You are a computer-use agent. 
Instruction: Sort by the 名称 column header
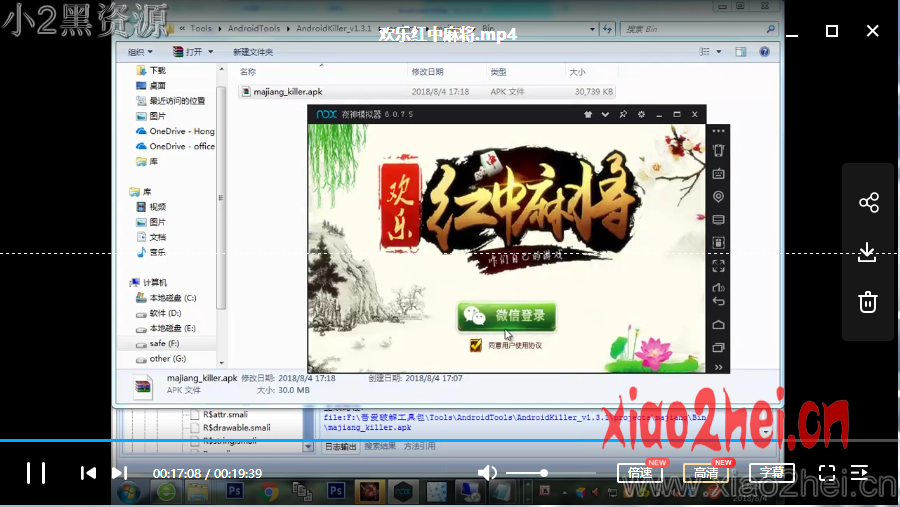[x=248, y=72]
